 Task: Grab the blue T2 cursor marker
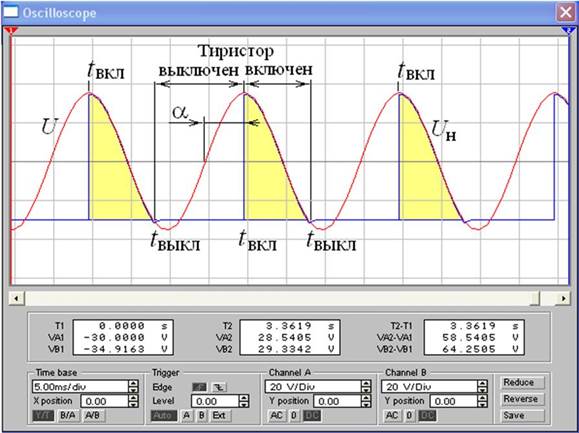[x=569, y=31]
